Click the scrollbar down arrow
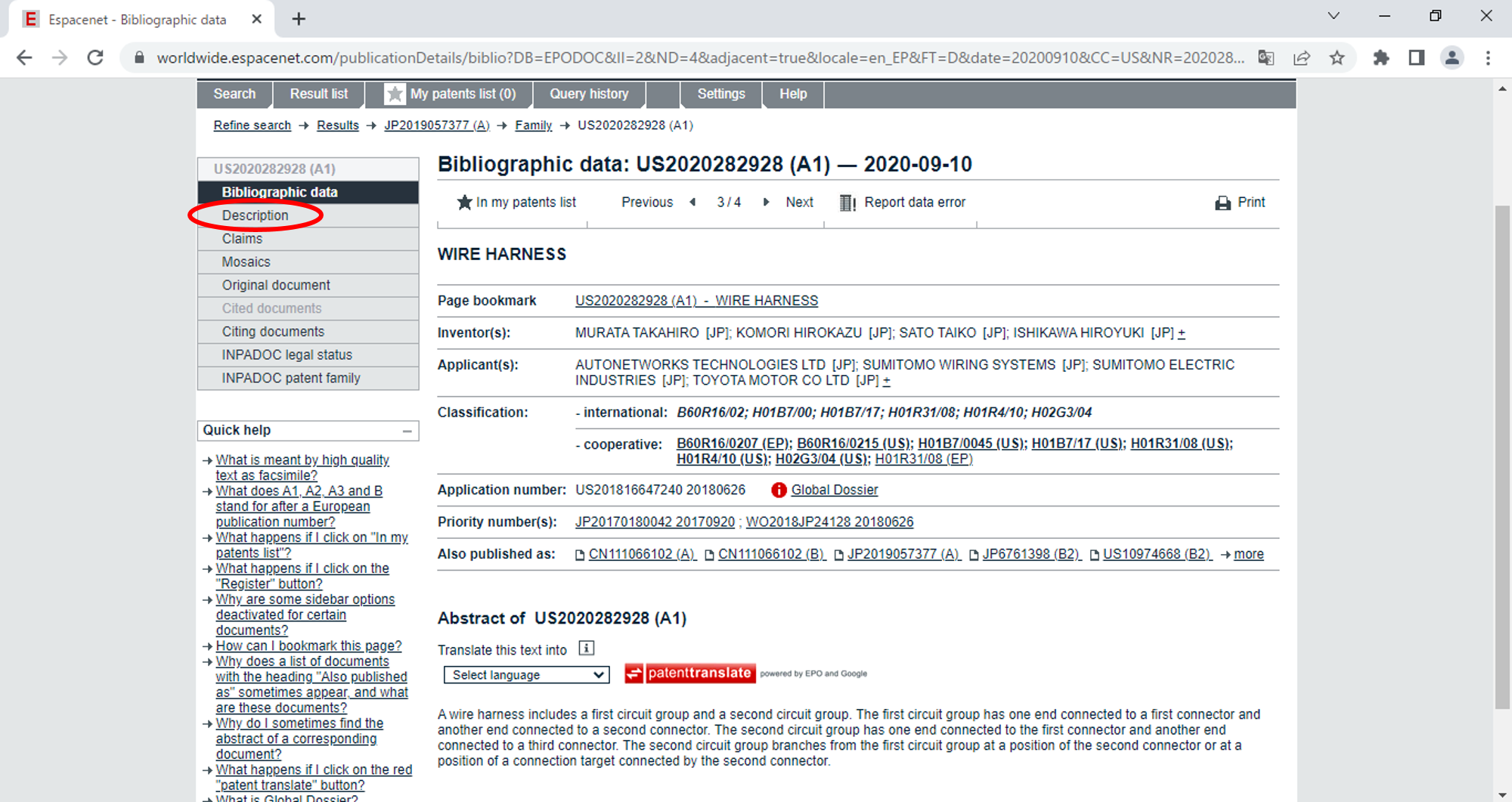This screenshot has height=802, width=1512. (1502, 794)
